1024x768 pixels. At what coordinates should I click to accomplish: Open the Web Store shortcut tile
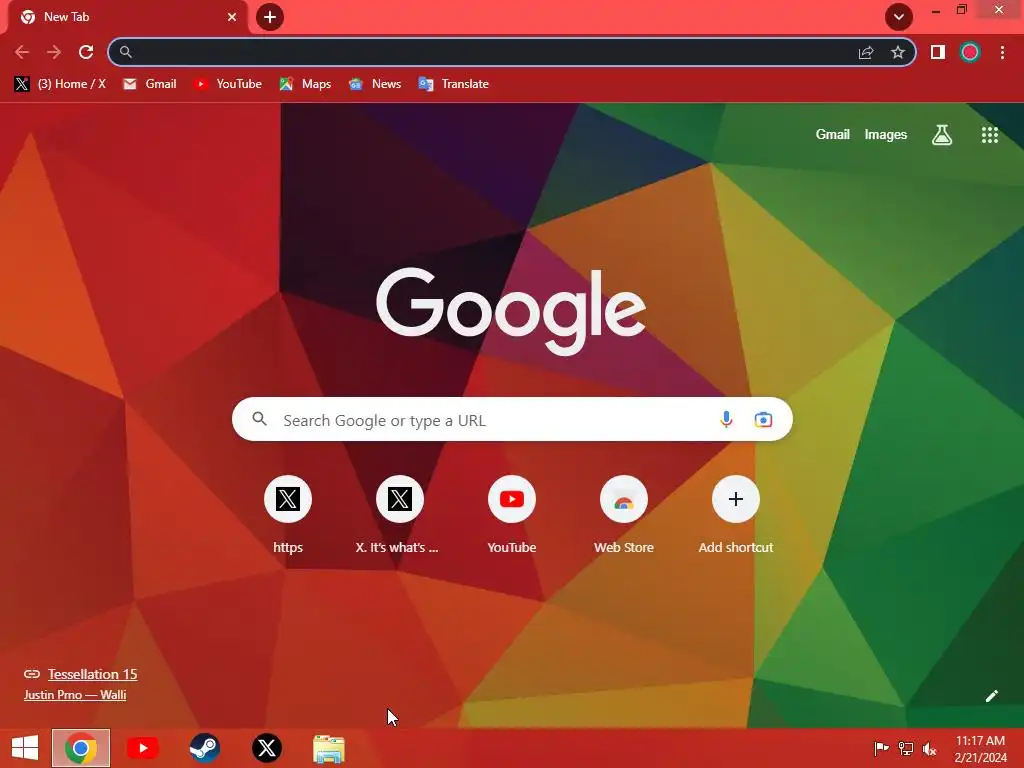(624, 515)
